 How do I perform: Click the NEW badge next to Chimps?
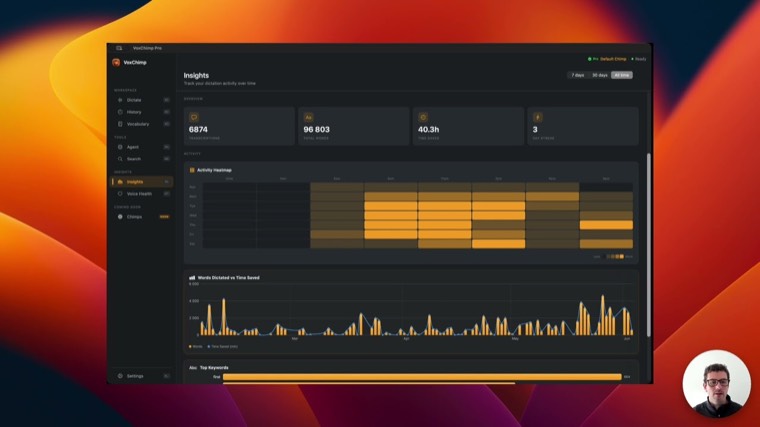(164, 217)
